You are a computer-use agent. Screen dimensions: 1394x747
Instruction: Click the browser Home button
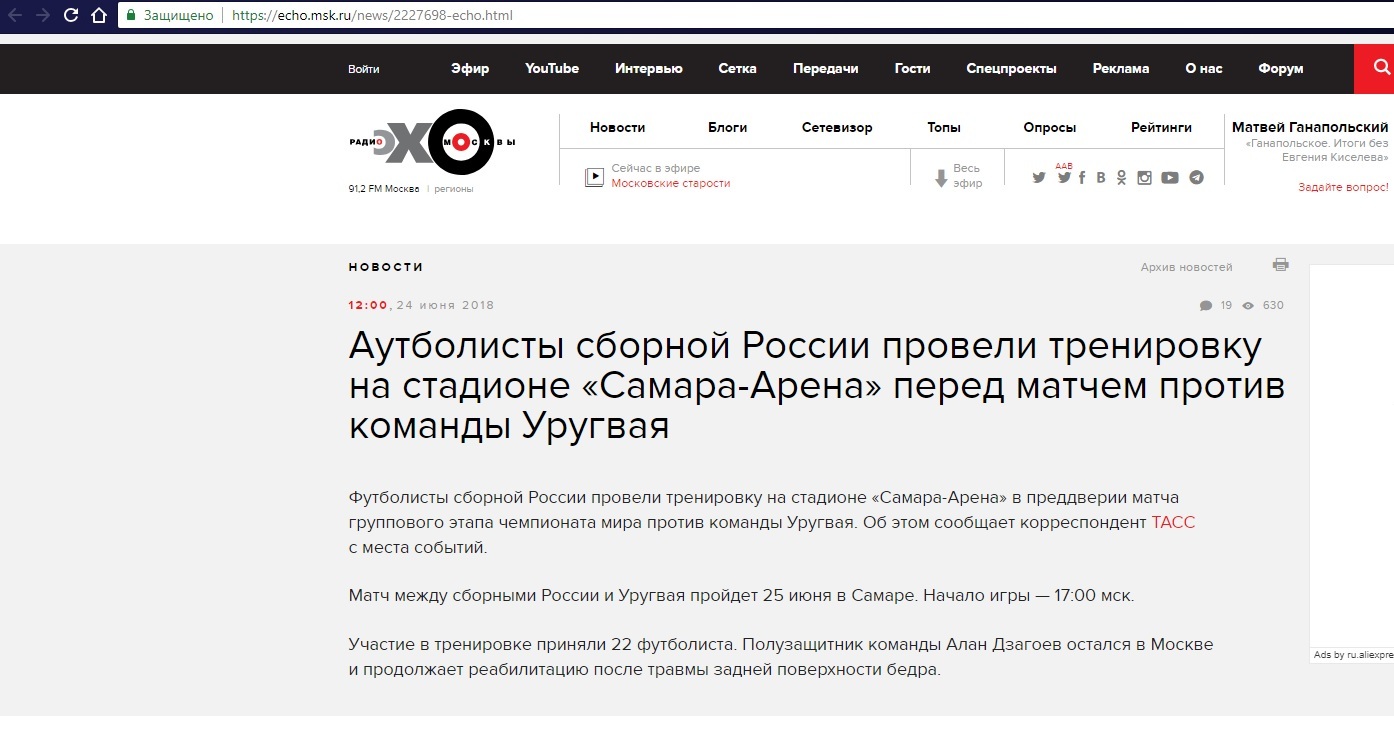pos(98,15)
